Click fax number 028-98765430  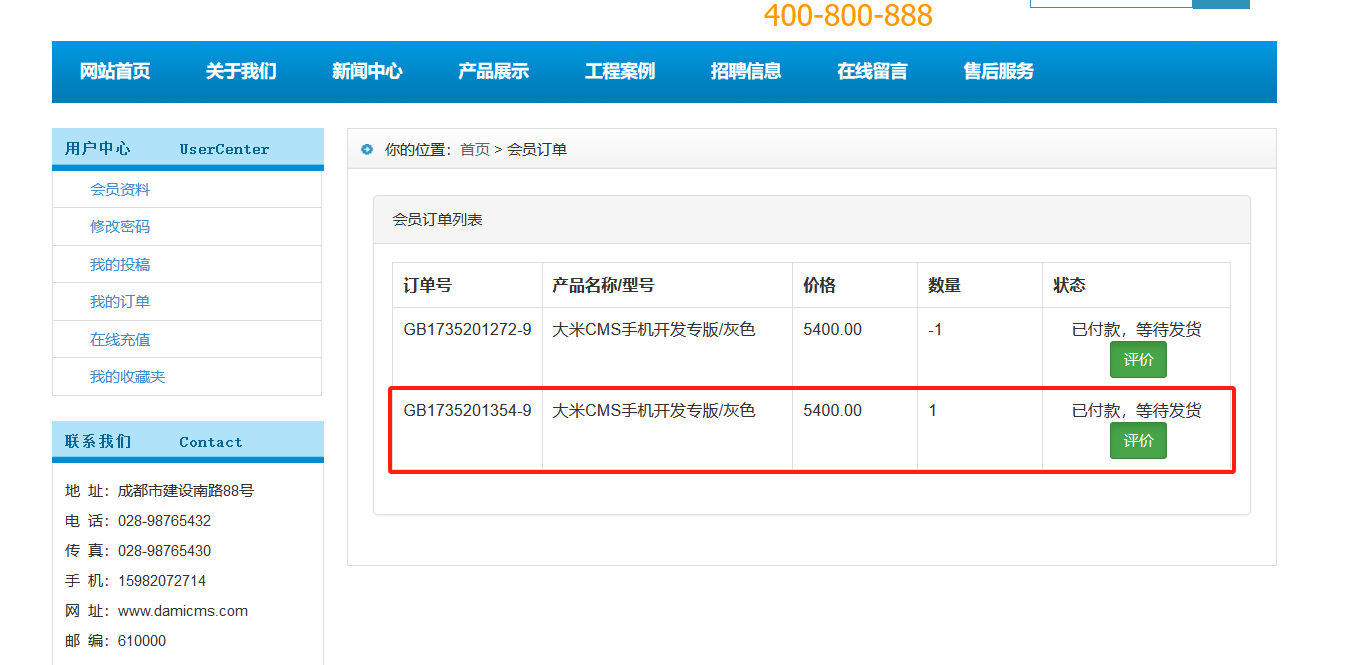pyautogui.click(x=164, y=551)
